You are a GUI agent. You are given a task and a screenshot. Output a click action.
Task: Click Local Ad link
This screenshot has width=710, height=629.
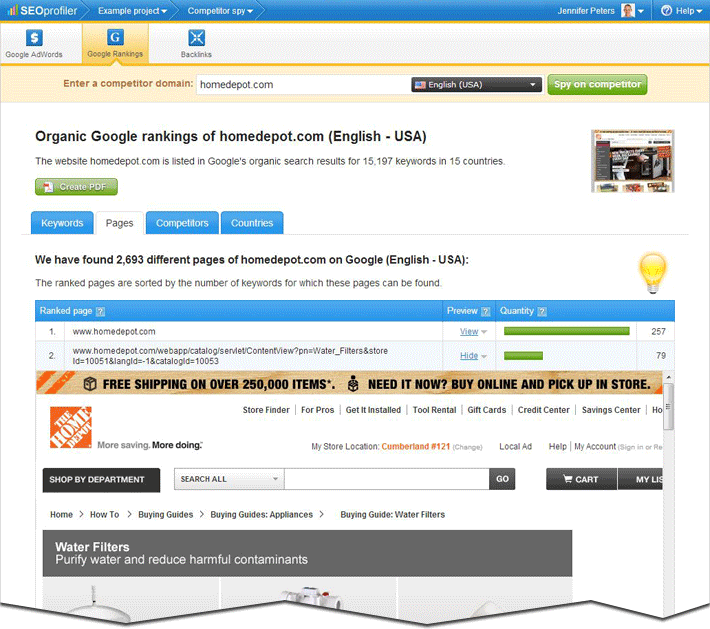coord(515,447)
